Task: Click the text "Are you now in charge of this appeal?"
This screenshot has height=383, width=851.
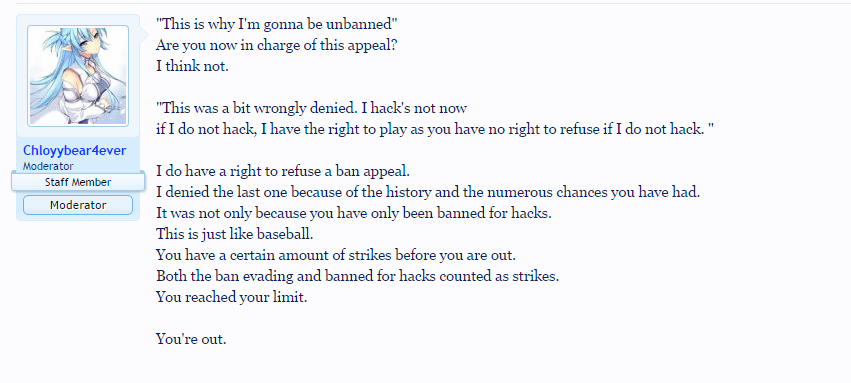Action: [x=277, y=45]
